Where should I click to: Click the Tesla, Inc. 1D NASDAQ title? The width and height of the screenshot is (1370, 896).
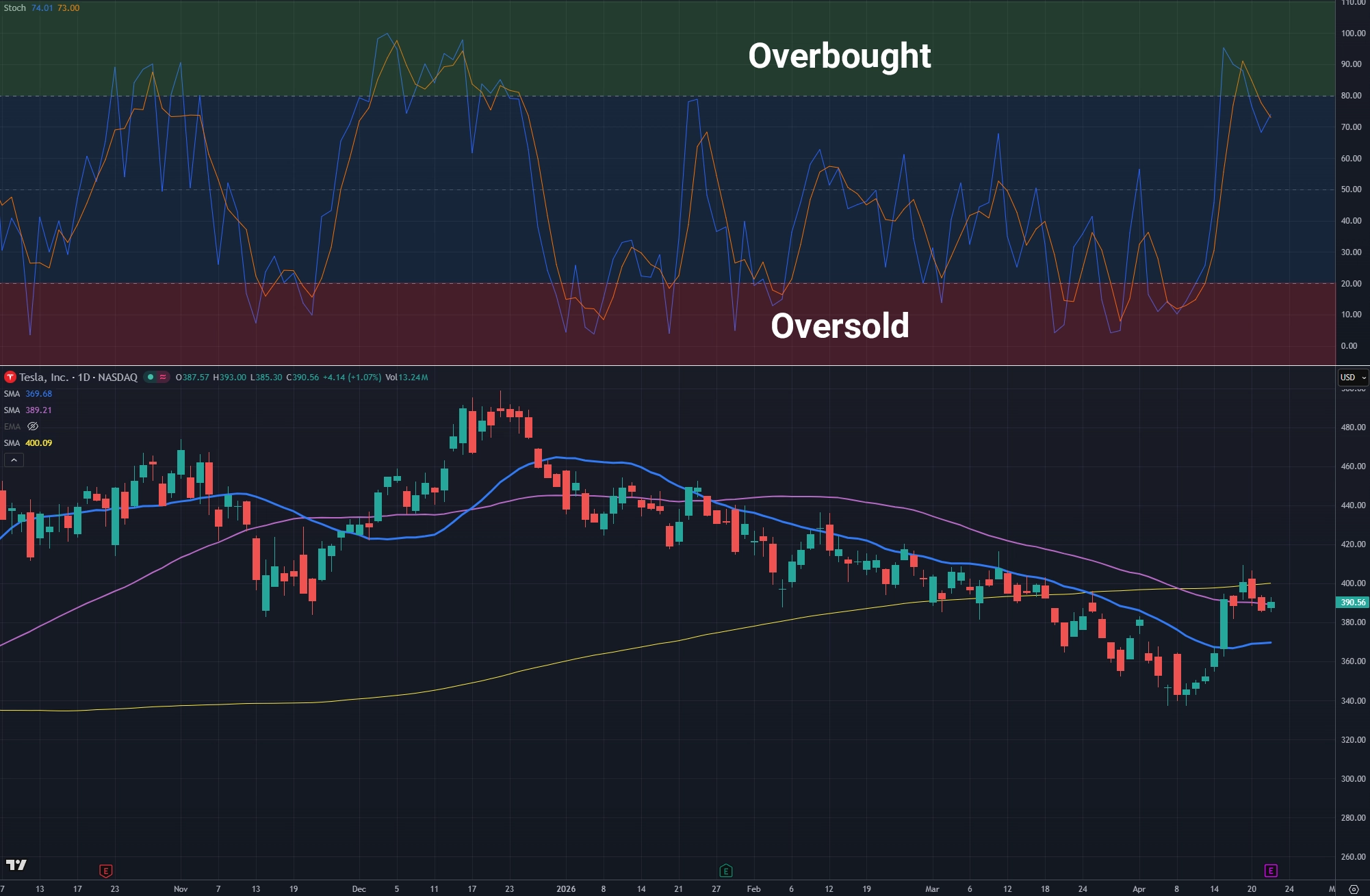click(78, 377)
